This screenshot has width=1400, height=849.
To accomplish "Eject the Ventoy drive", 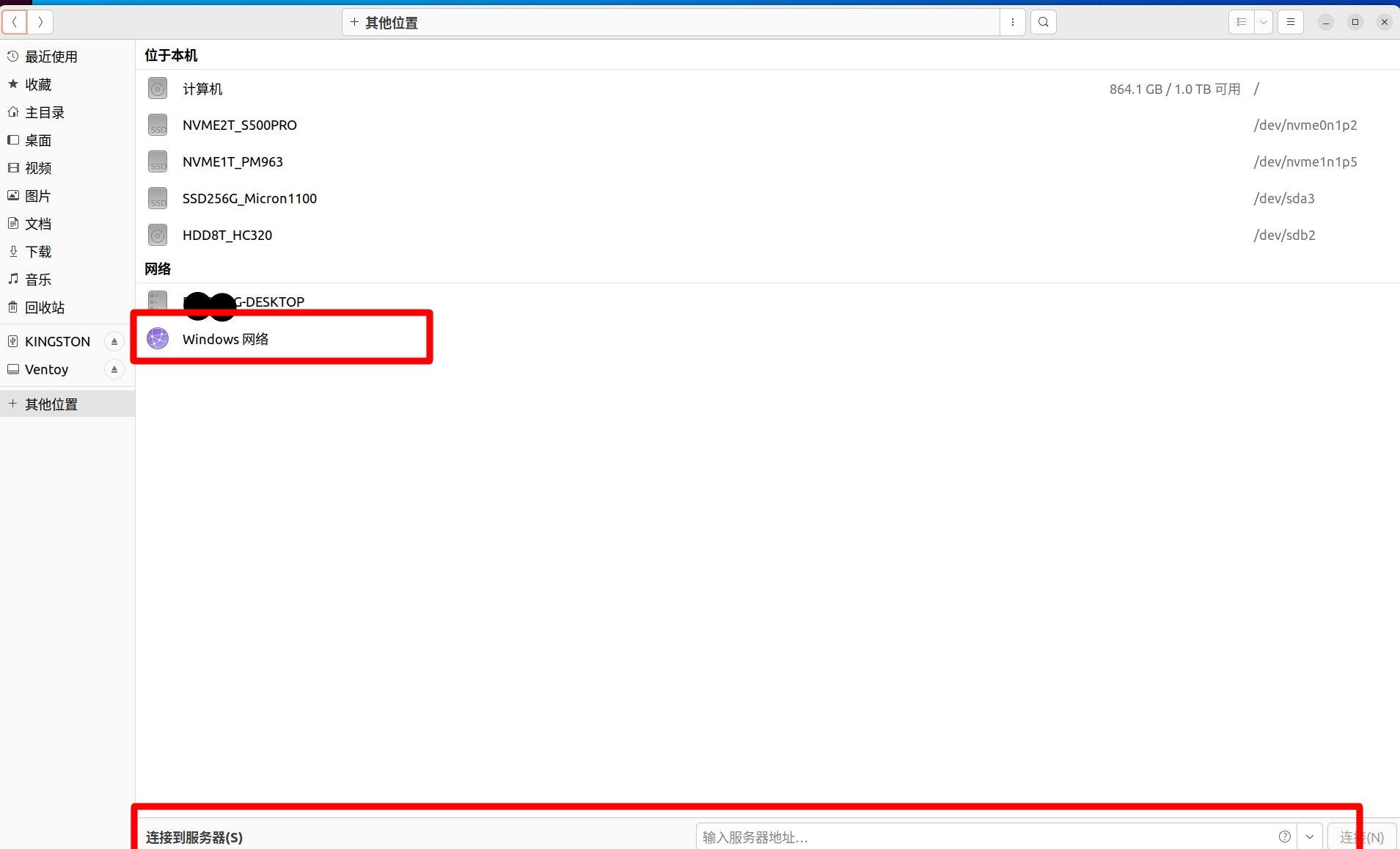I will click(114, 369).
